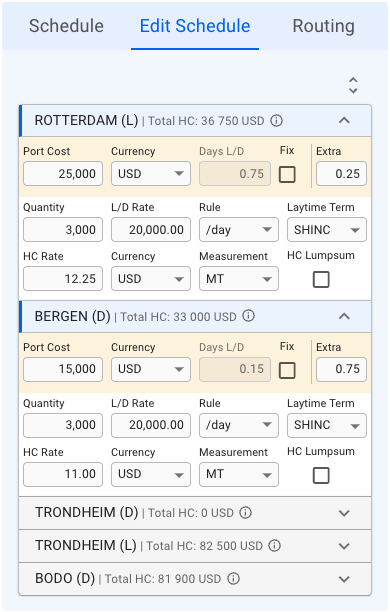Click info icon on Trondheim (D) row
Viewport: 390px width, 612px height.
point(246,512)
